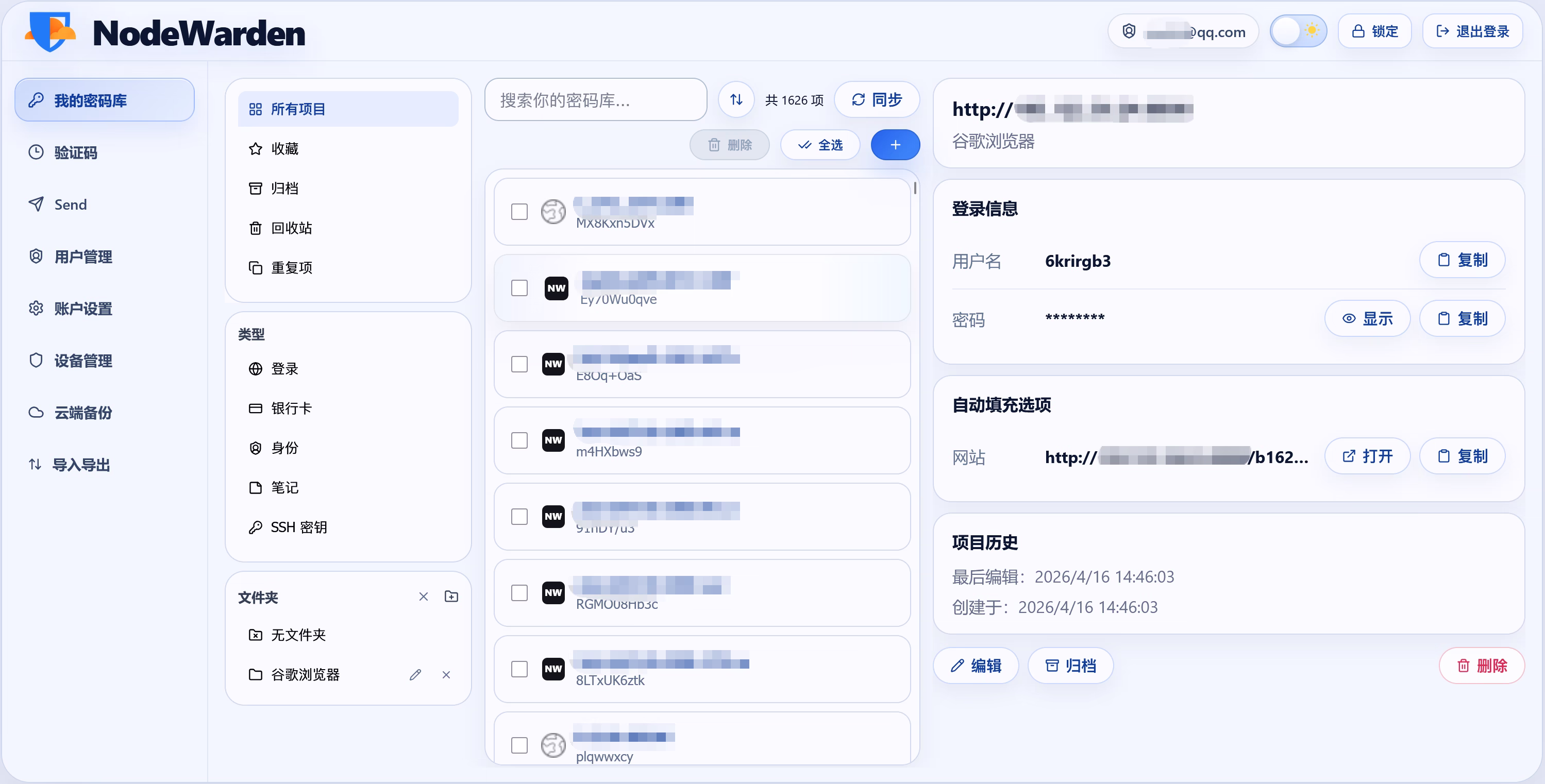Open the 回收站 recycle bin view
1545x784 pixels.
pos(292,228)
